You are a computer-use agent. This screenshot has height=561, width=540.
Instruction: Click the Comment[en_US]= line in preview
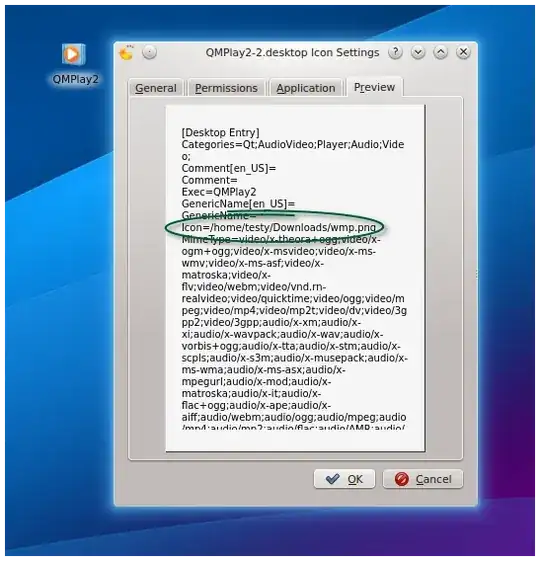pos(228,168)
